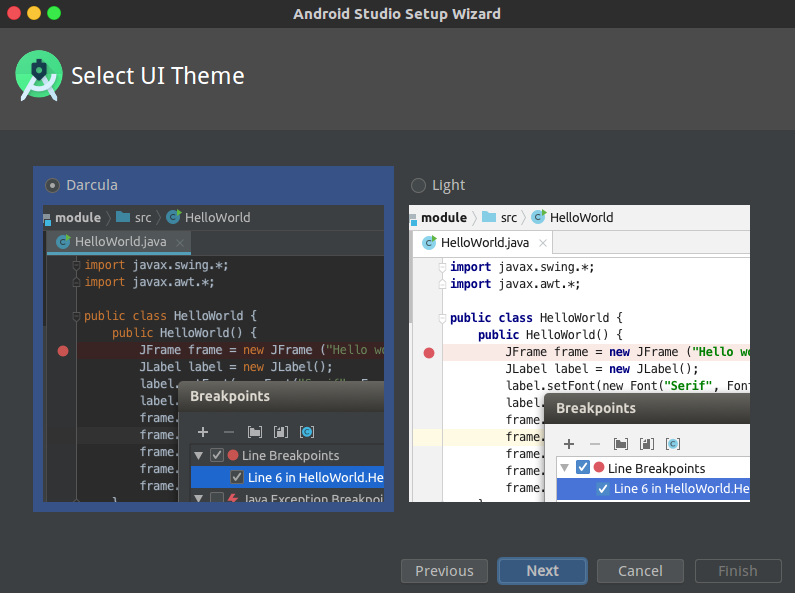Click the 'Select UI Theme' heading
Image resolution: width=795 pixels, height=593 pixels.
pyautogui.click(x=158, y=76)
